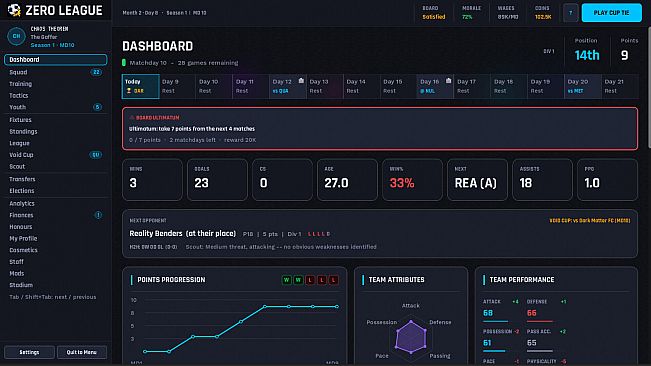Viewport: 651px width, 366px height.
Task: Click the Morale 72% indicator
Action: 471,13
